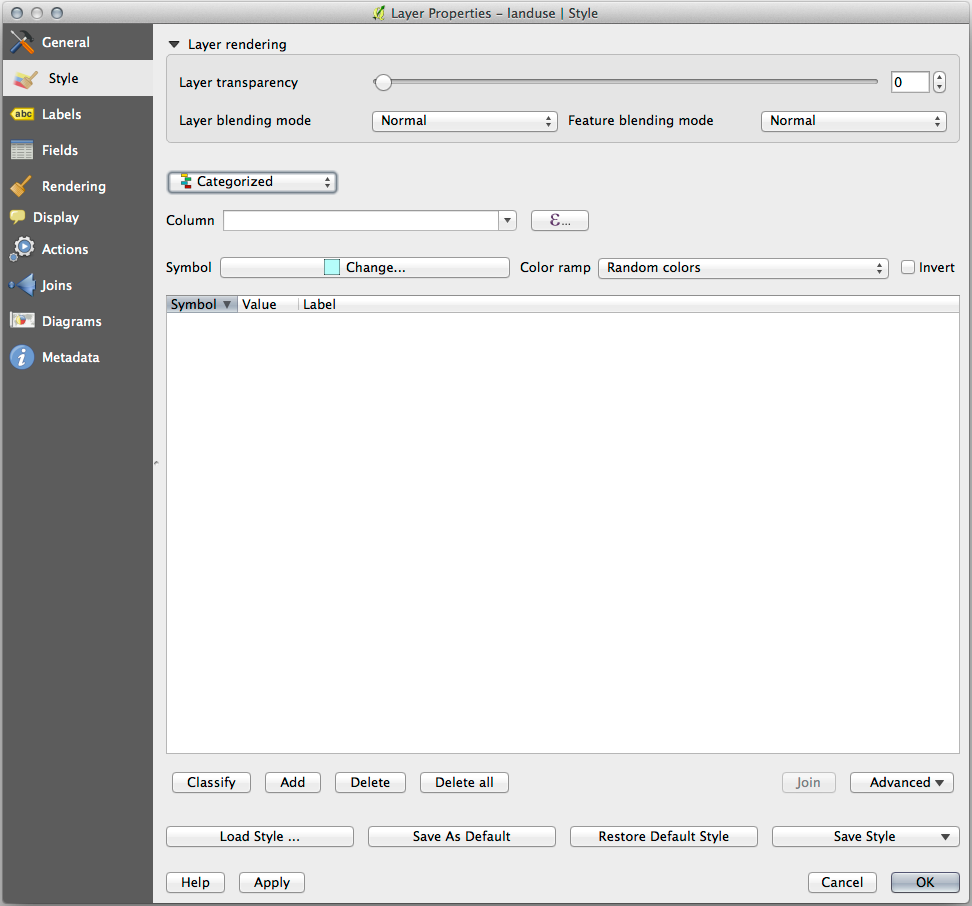Collapse the Layer rendering section
This screenshot has width=972, height=906.
(x=174, y=45)
